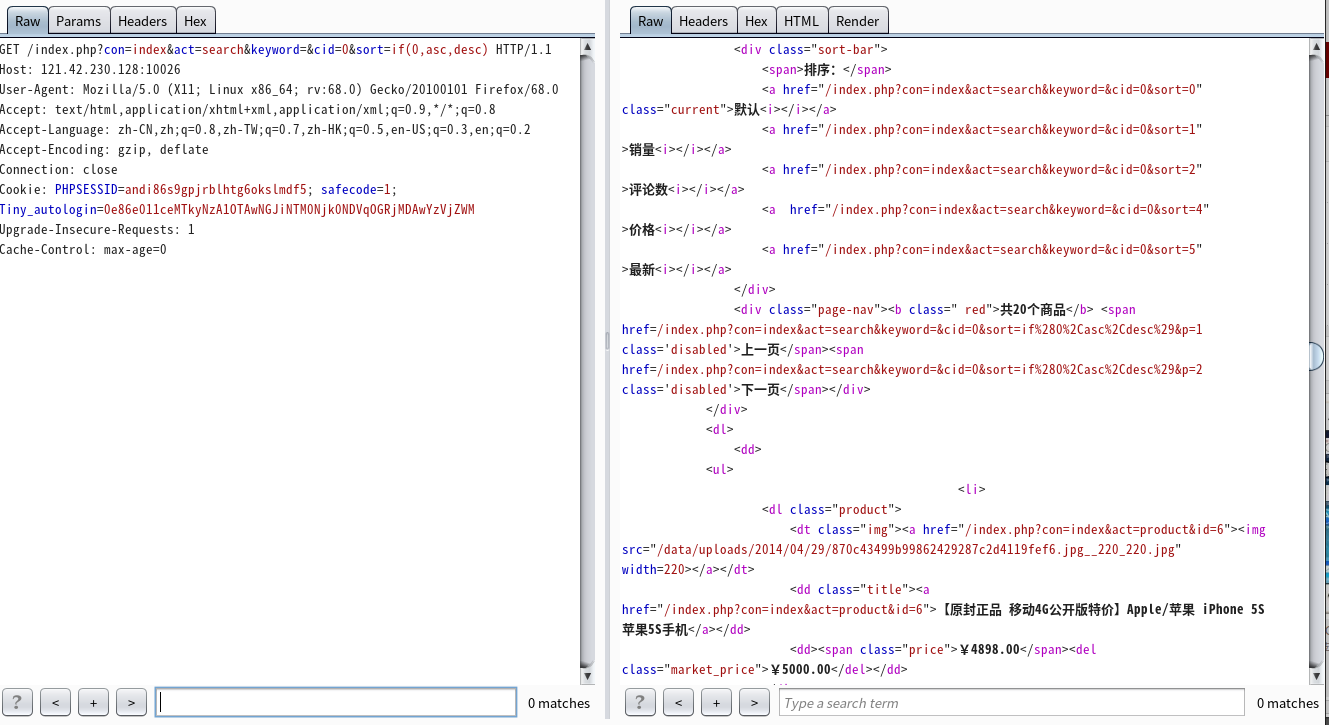Go to previous match in response search
1329x725 pixels.
click(678, 703)
